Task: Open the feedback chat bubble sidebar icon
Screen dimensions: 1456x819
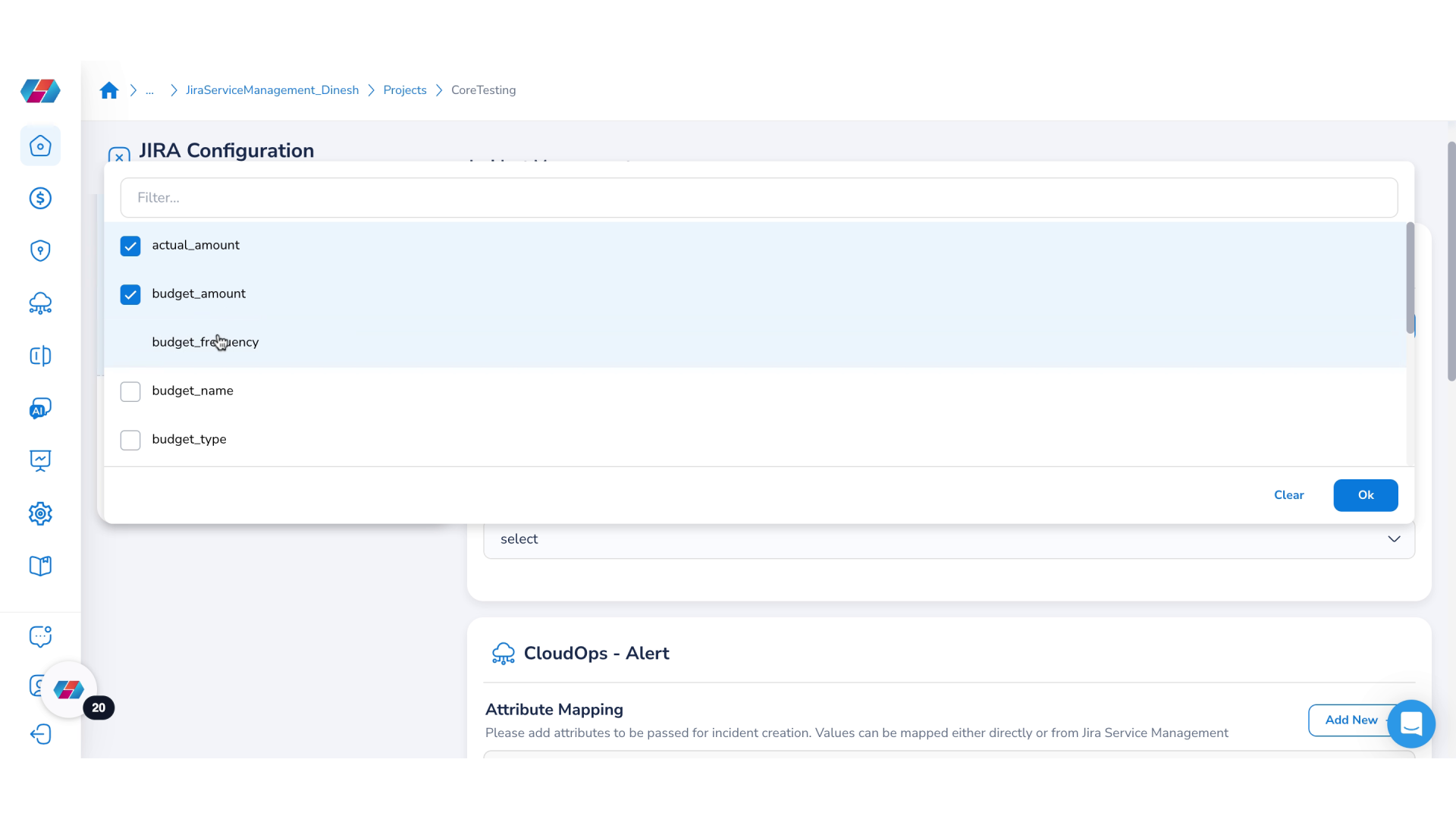Action: pos(40,636)
